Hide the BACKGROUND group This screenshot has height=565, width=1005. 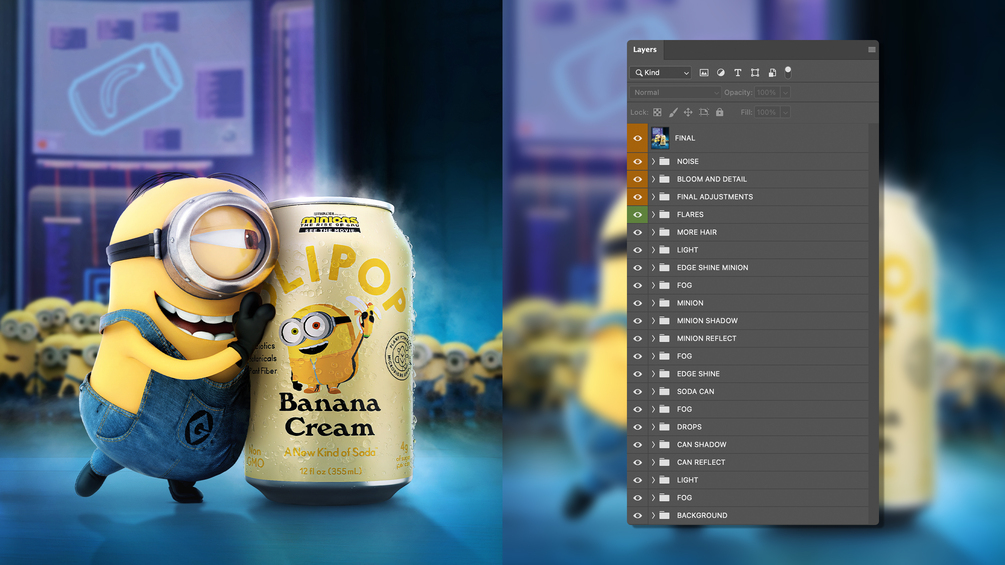(x=638, y=515)
